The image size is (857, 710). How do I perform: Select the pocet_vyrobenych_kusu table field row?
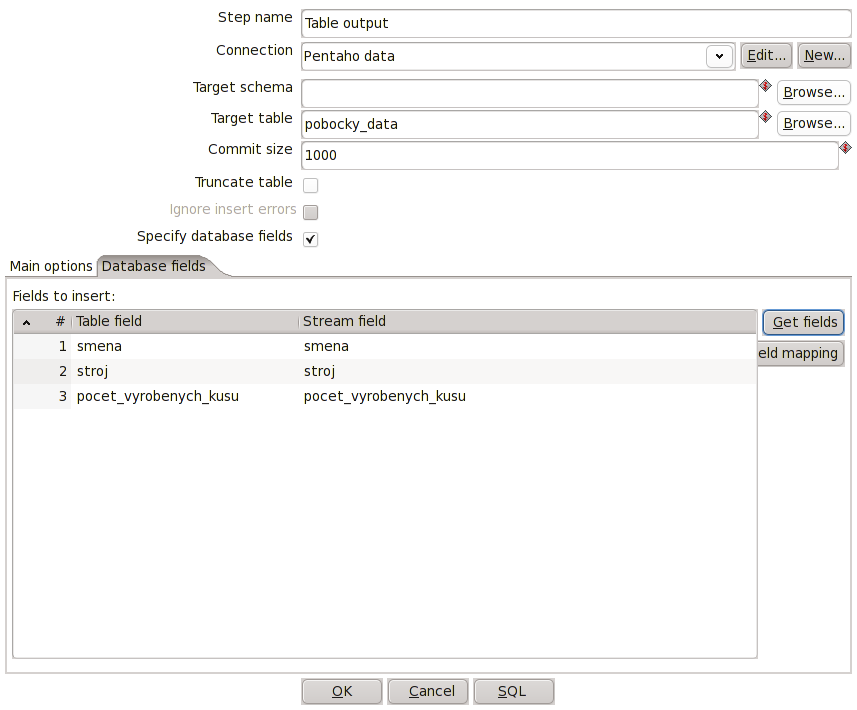[158, 396]
